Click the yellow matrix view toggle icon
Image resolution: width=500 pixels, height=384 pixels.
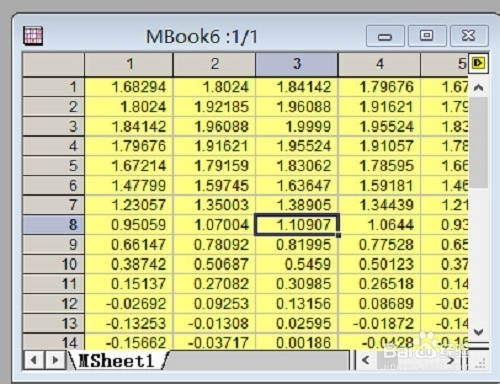tap(478, 63)
